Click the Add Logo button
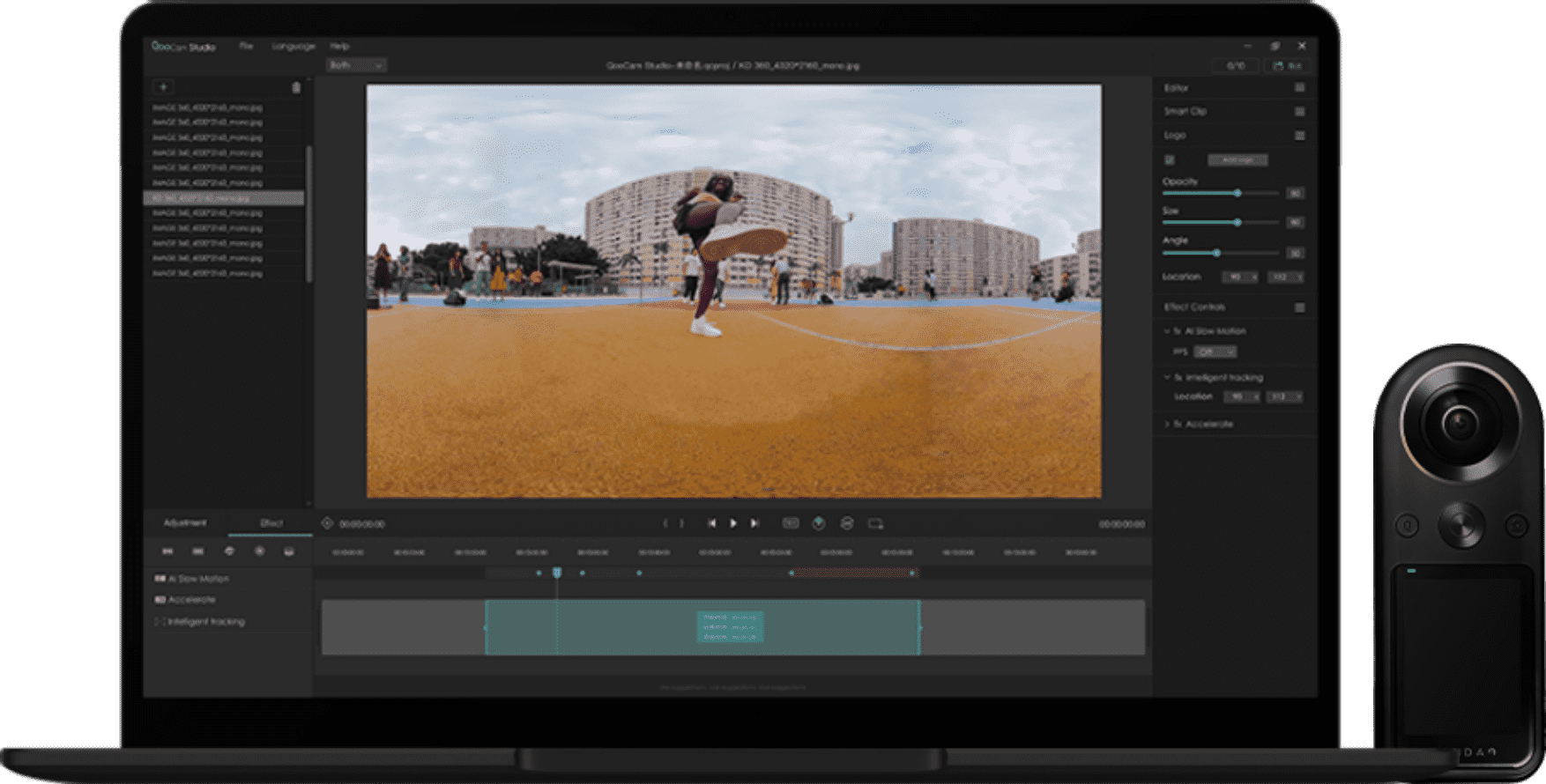Image resolution: width=1546 pixels, height=784 pixels. [1238, 160]
